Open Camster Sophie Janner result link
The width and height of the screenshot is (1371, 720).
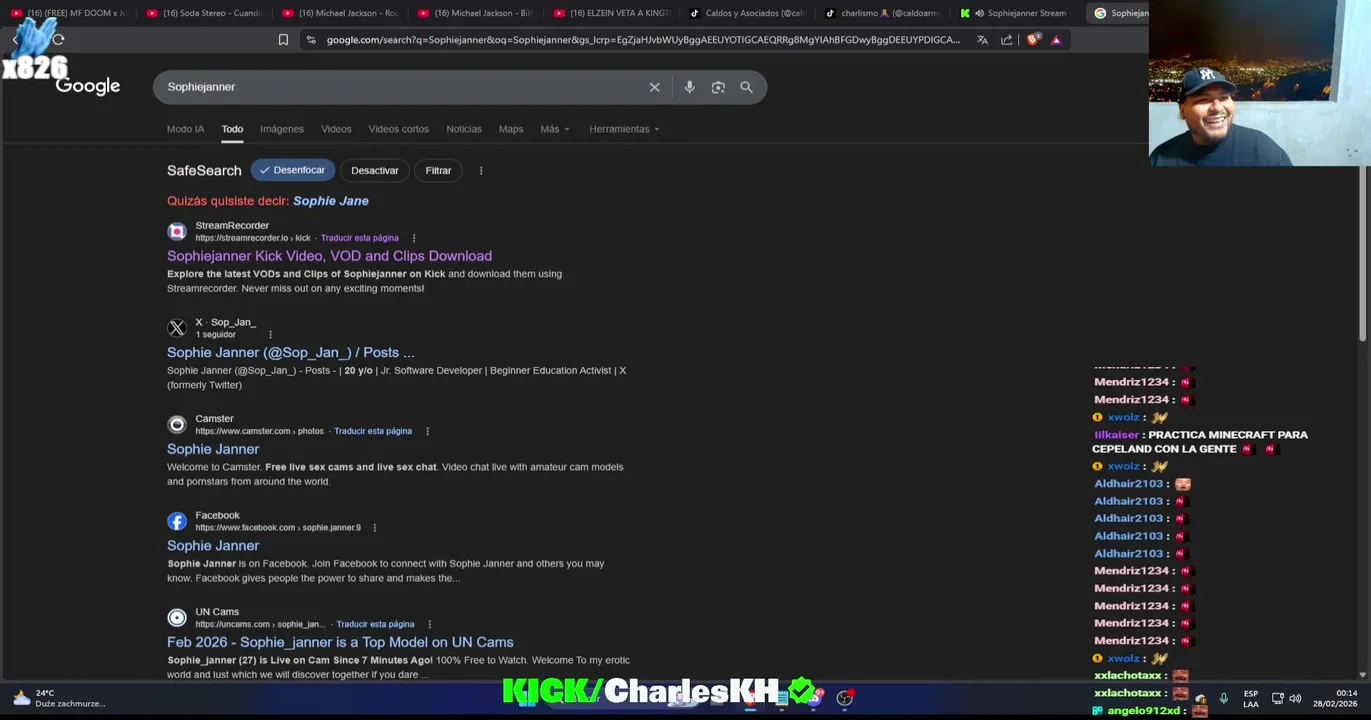(x=213, y=449)
